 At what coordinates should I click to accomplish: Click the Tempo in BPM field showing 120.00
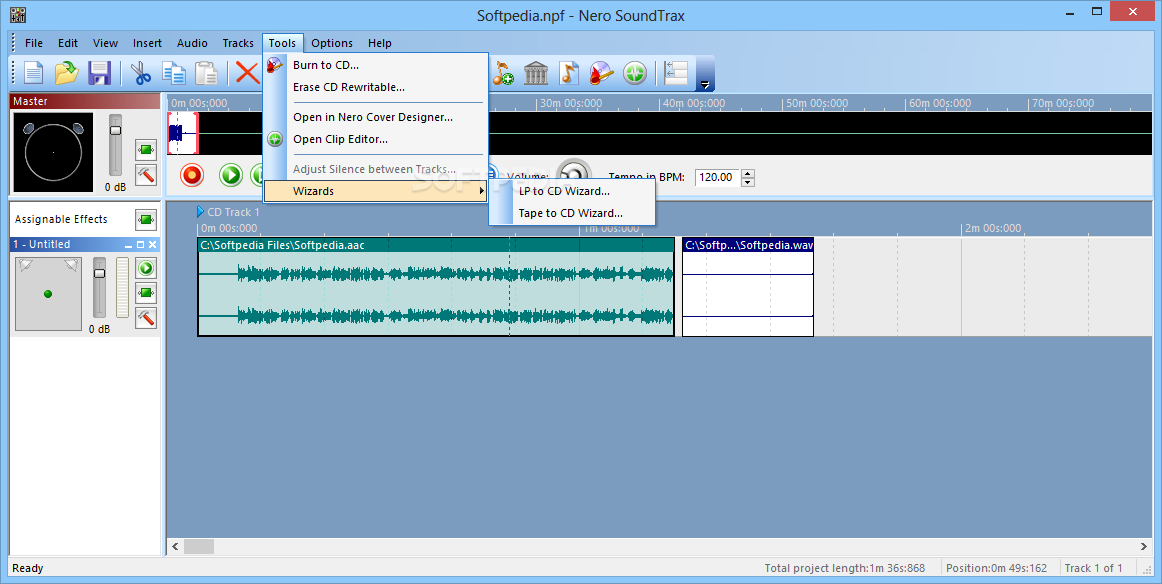717,178
